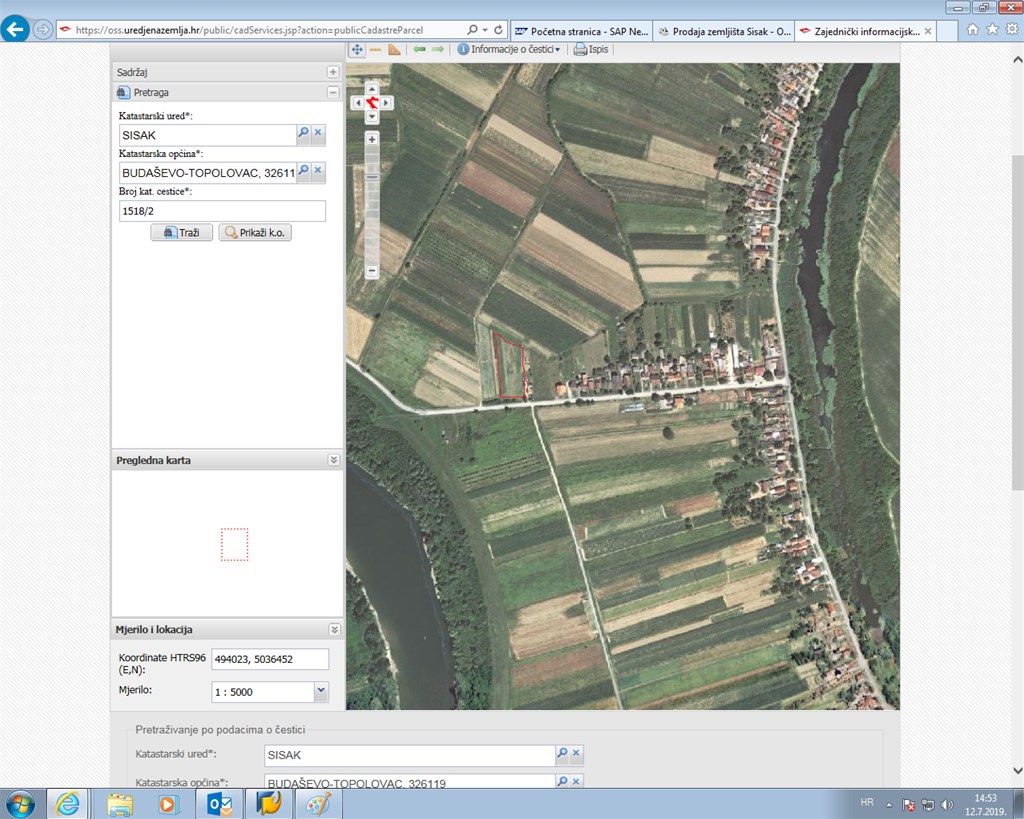1024x819 pixels.
Task: Open lookup for Katastarska općina in Pretraga
Action: 304,171
